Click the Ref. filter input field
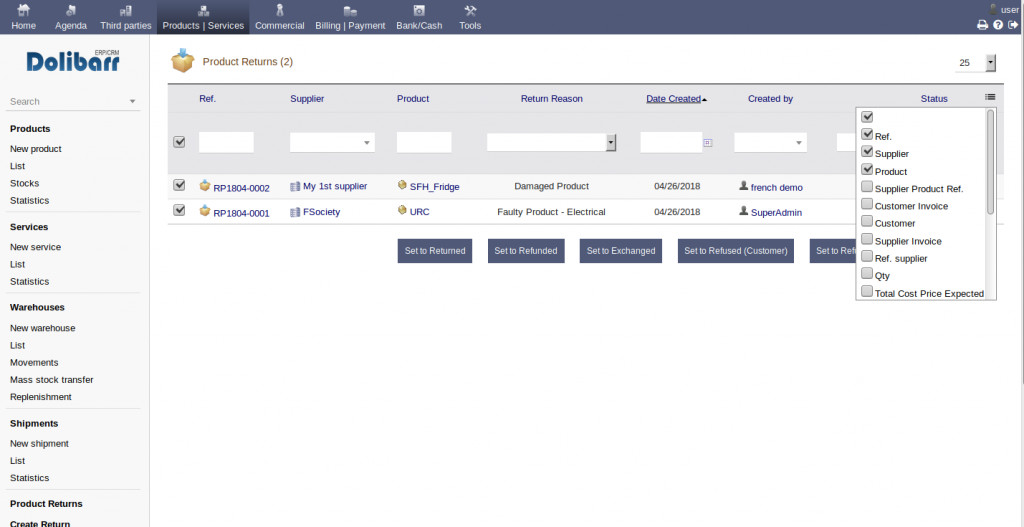 (226, 143)
